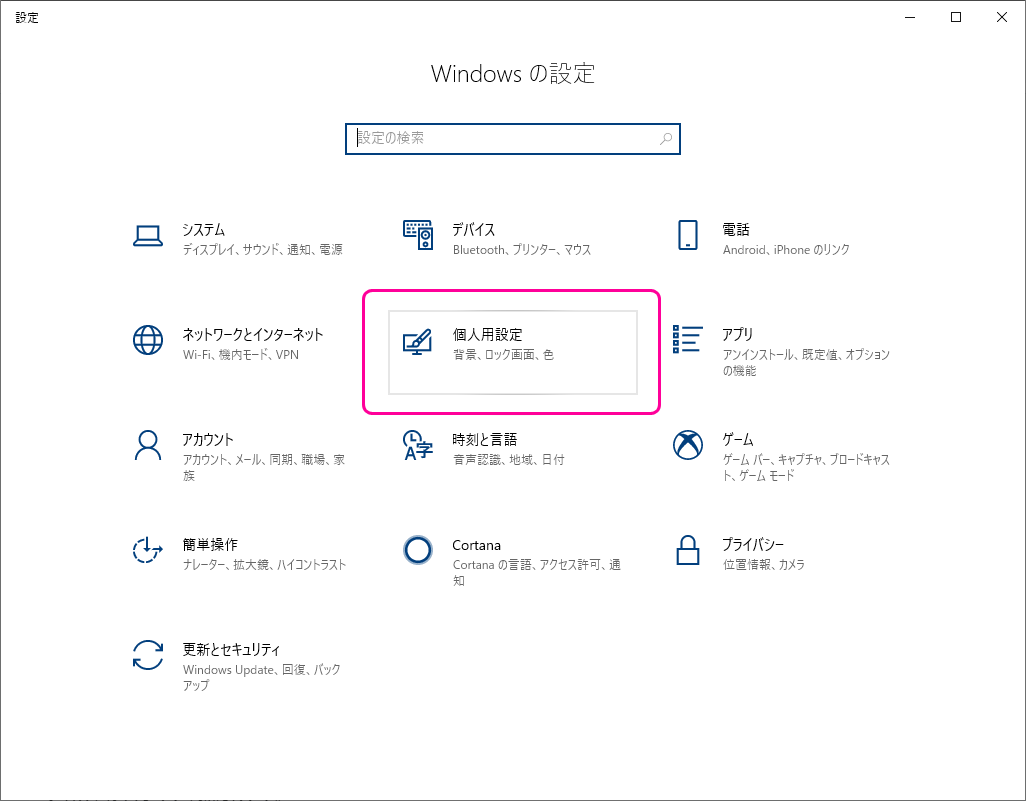
Task: Click the 音声認識、地域、日付 description
Action: point(508,459)
